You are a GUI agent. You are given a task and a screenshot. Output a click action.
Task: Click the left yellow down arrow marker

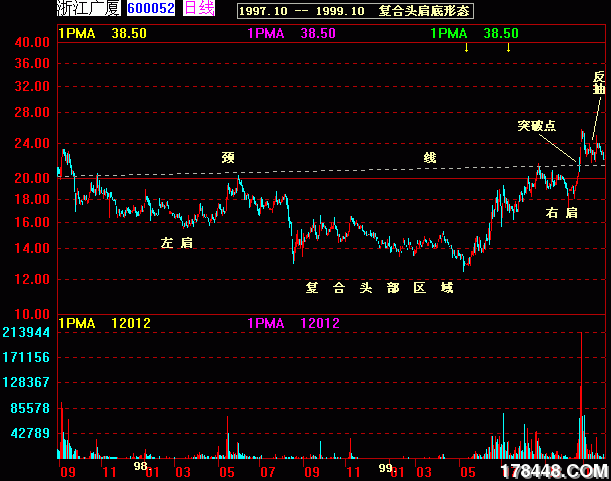coord(465,48)
